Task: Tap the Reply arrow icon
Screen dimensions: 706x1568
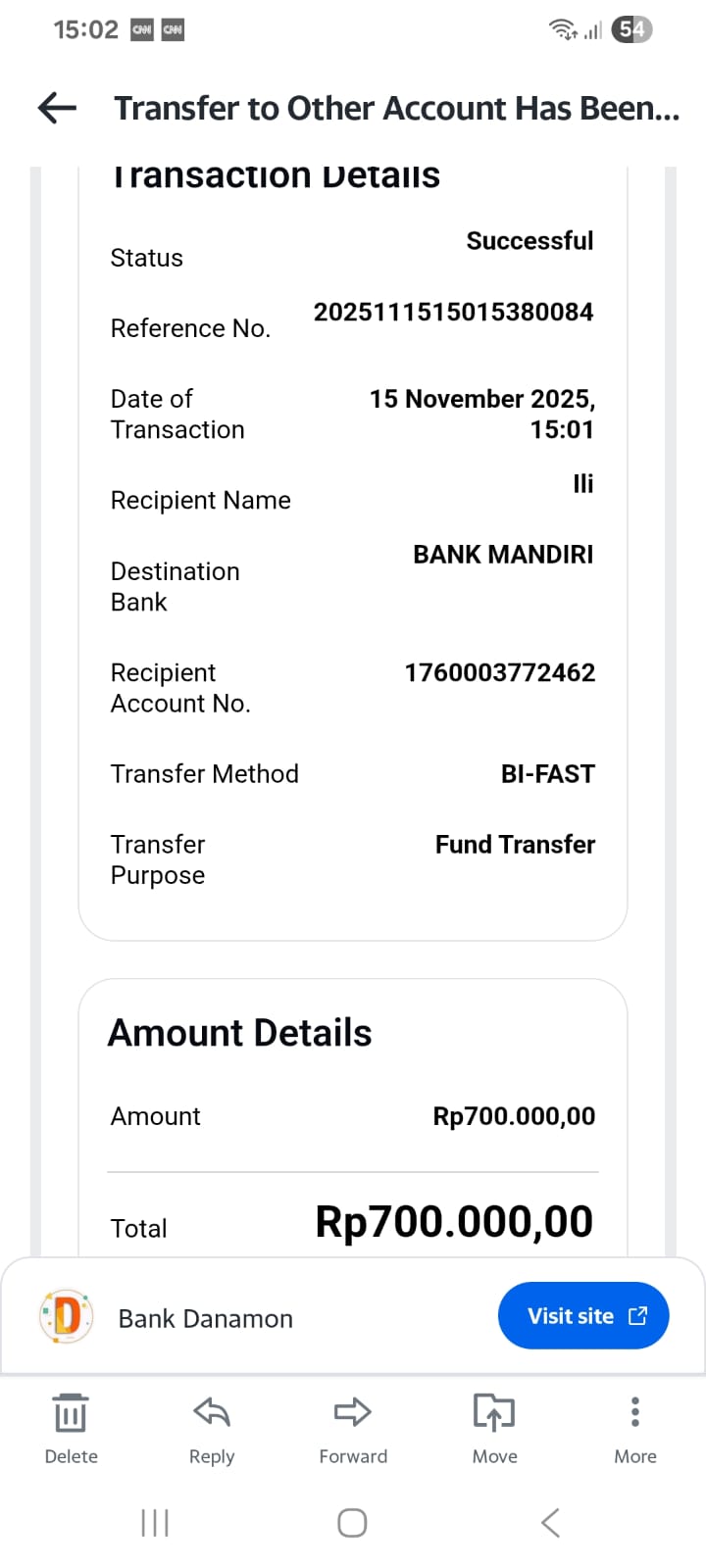Action: click(x=212, y=1413)
